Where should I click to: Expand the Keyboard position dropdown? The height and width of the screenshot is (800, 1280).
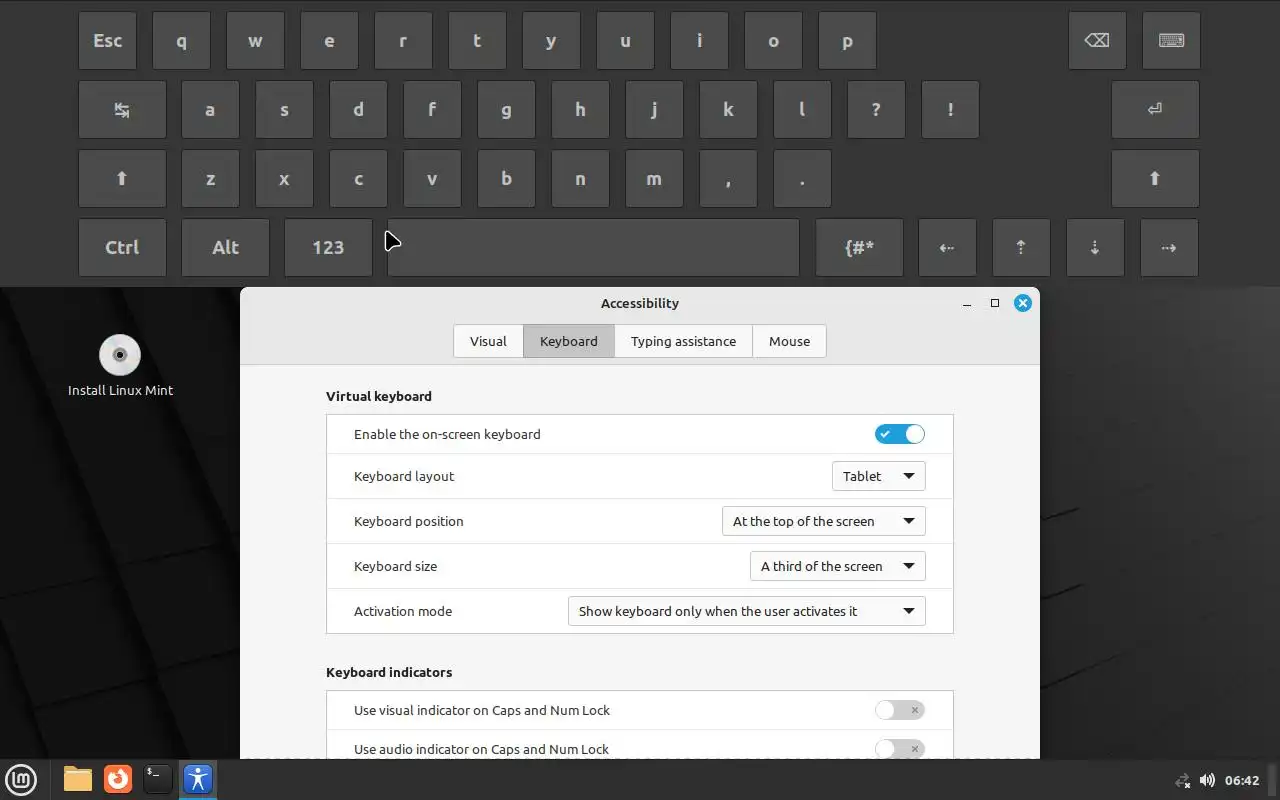(x=823, y=521)
